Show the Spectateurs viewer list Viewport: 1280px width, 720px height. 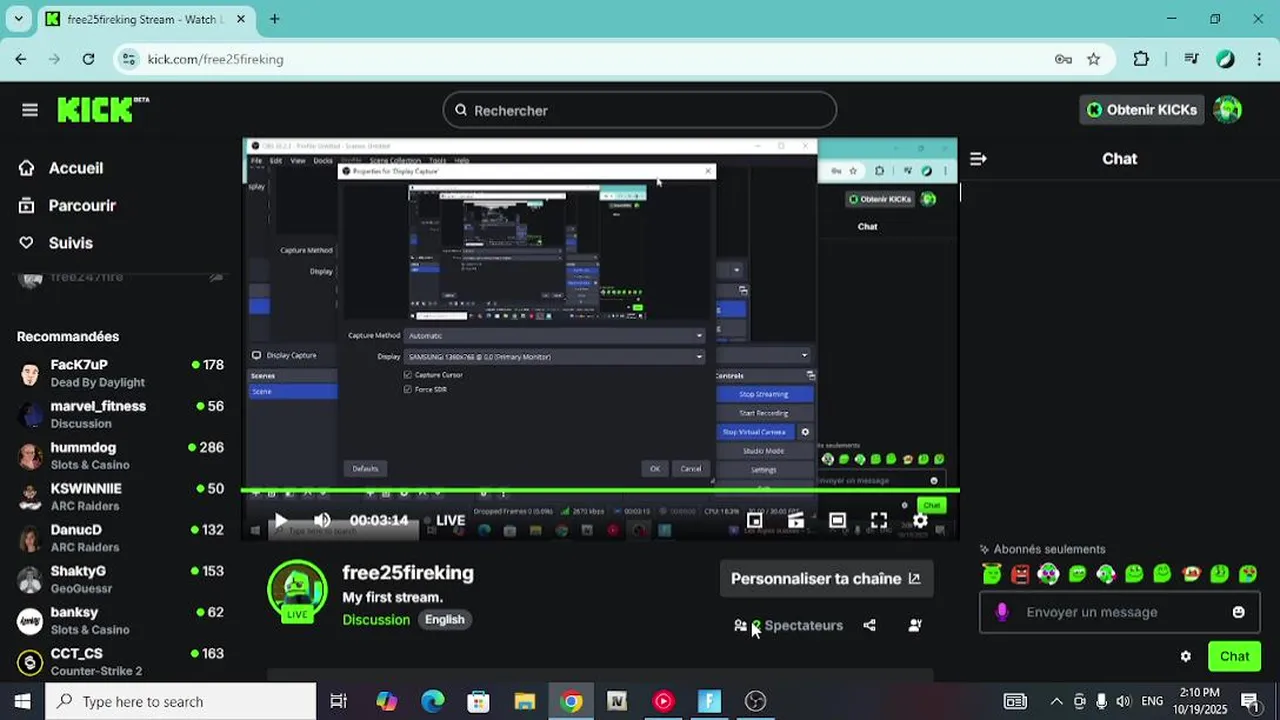(789, 625)
